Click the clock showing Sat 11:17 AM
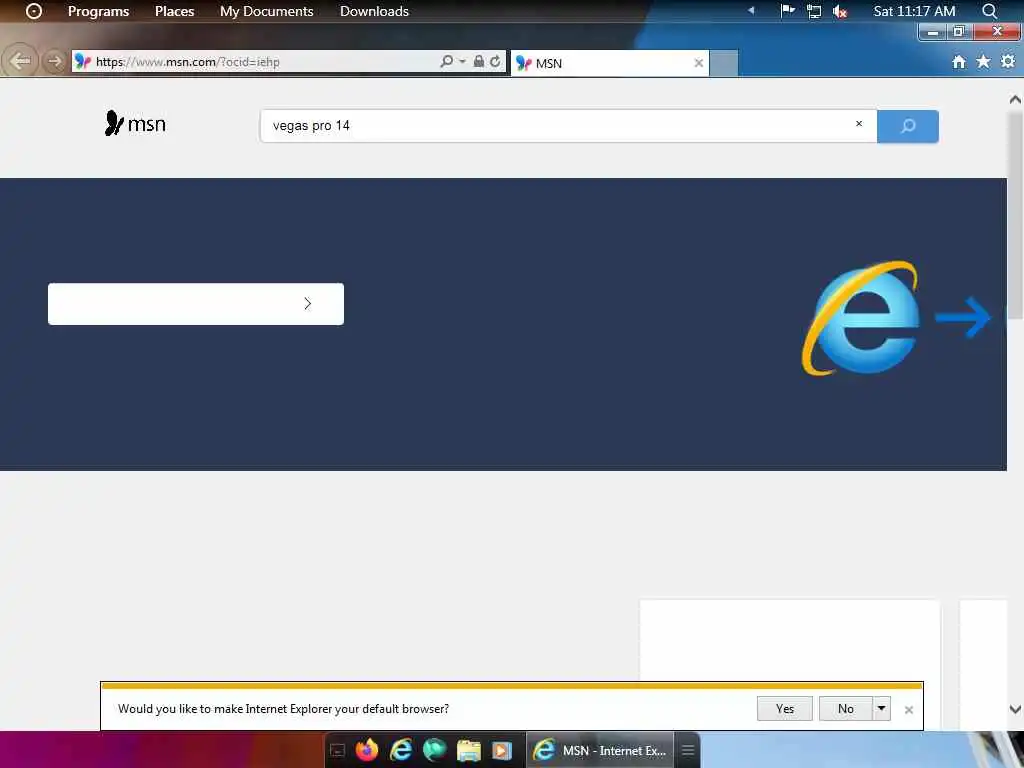The height and width of the screenshot is (768, 1024). 914,11
